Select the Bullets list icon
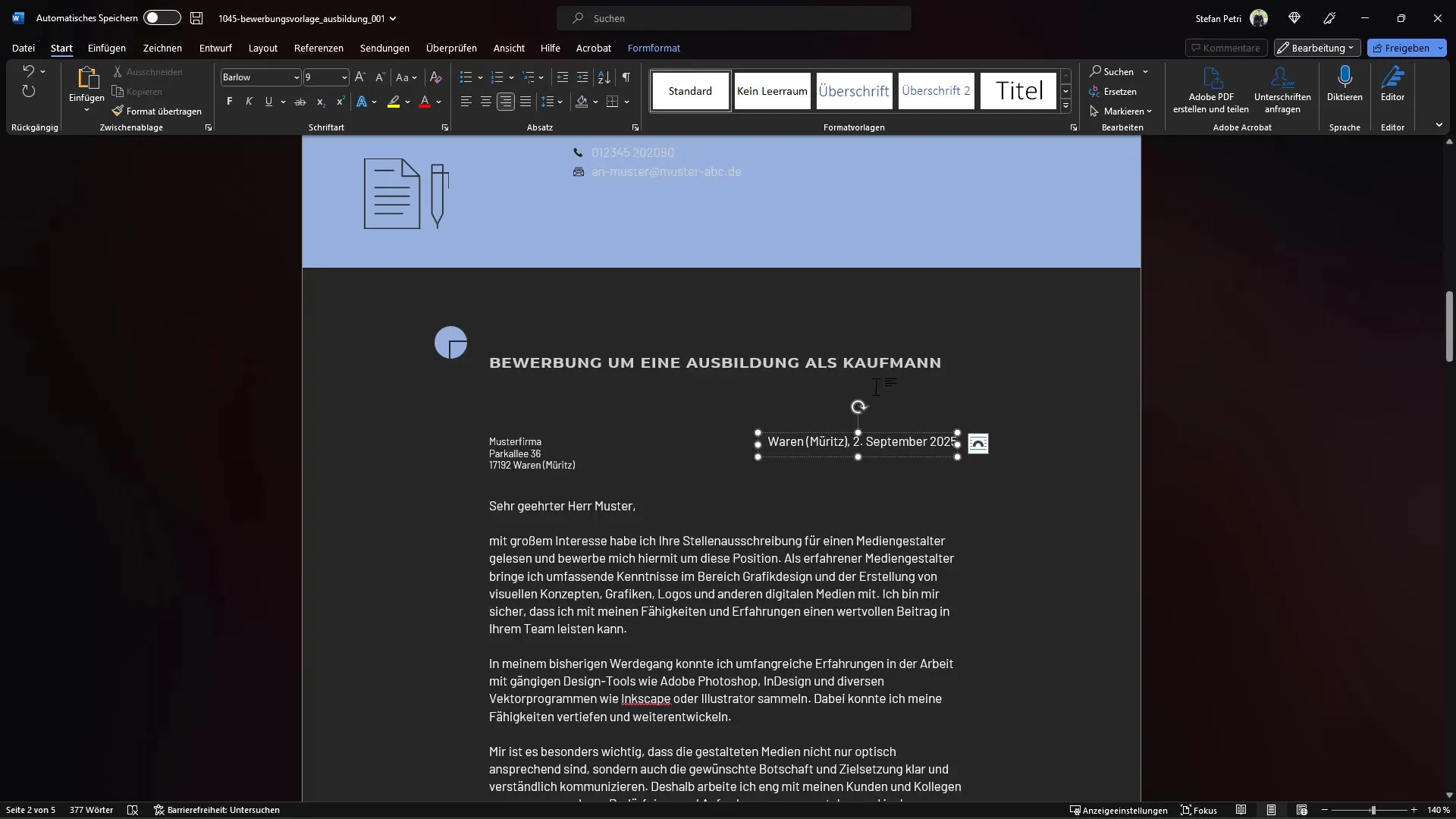The height and width of the screenshot is (819, 1456). 463,77
